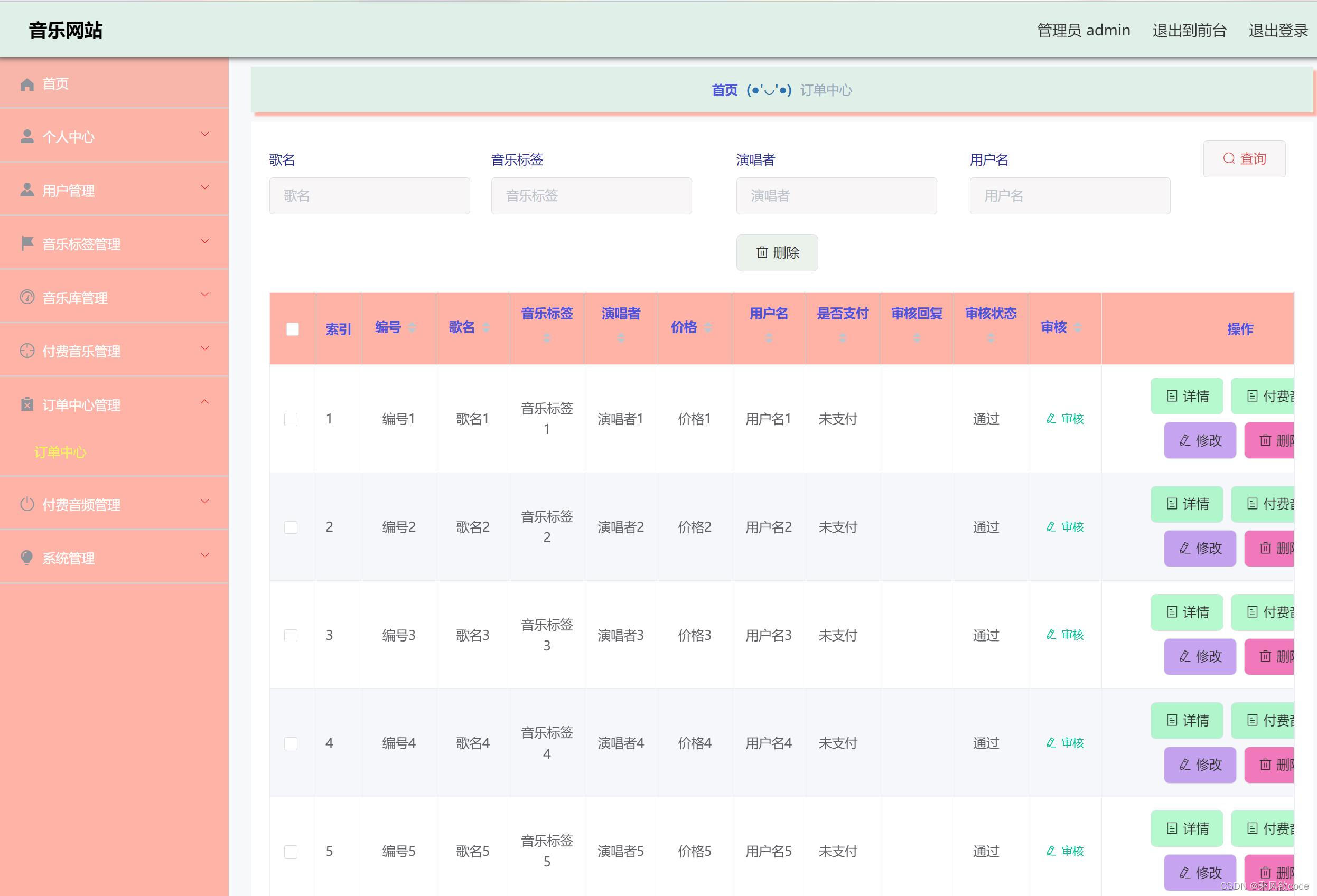Expand the 用户管理 chevron

click(204, 187)
